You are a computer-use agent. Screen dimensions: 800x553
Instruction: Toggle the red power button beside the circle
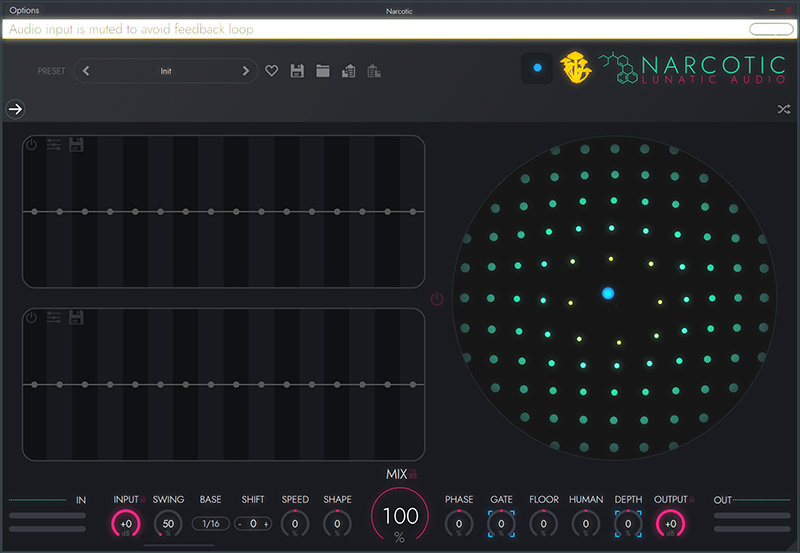tap(437, 299)
